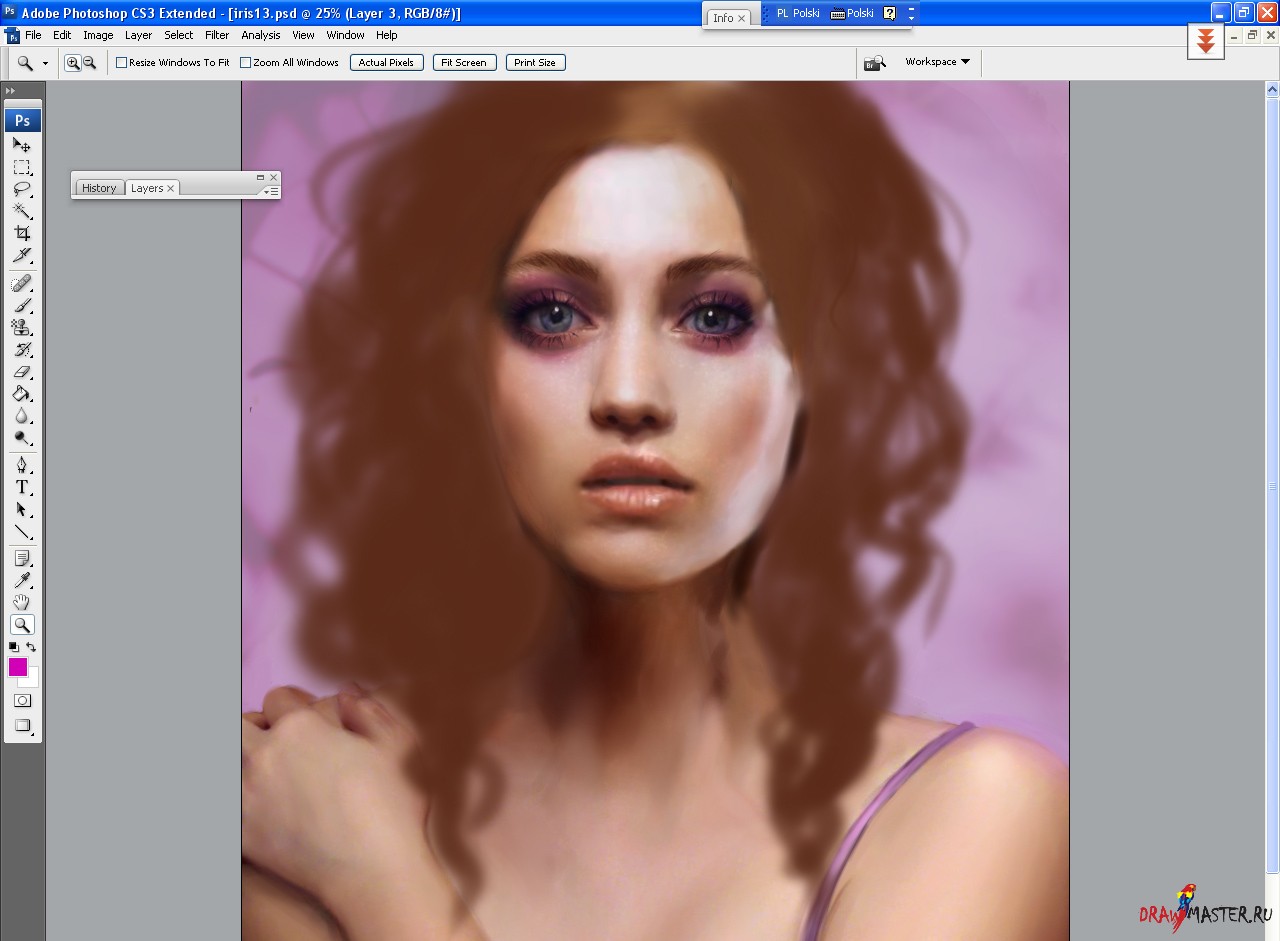Select the Type tool
The height and width of the screenshot is (941, 1280).
pos(21,487)
